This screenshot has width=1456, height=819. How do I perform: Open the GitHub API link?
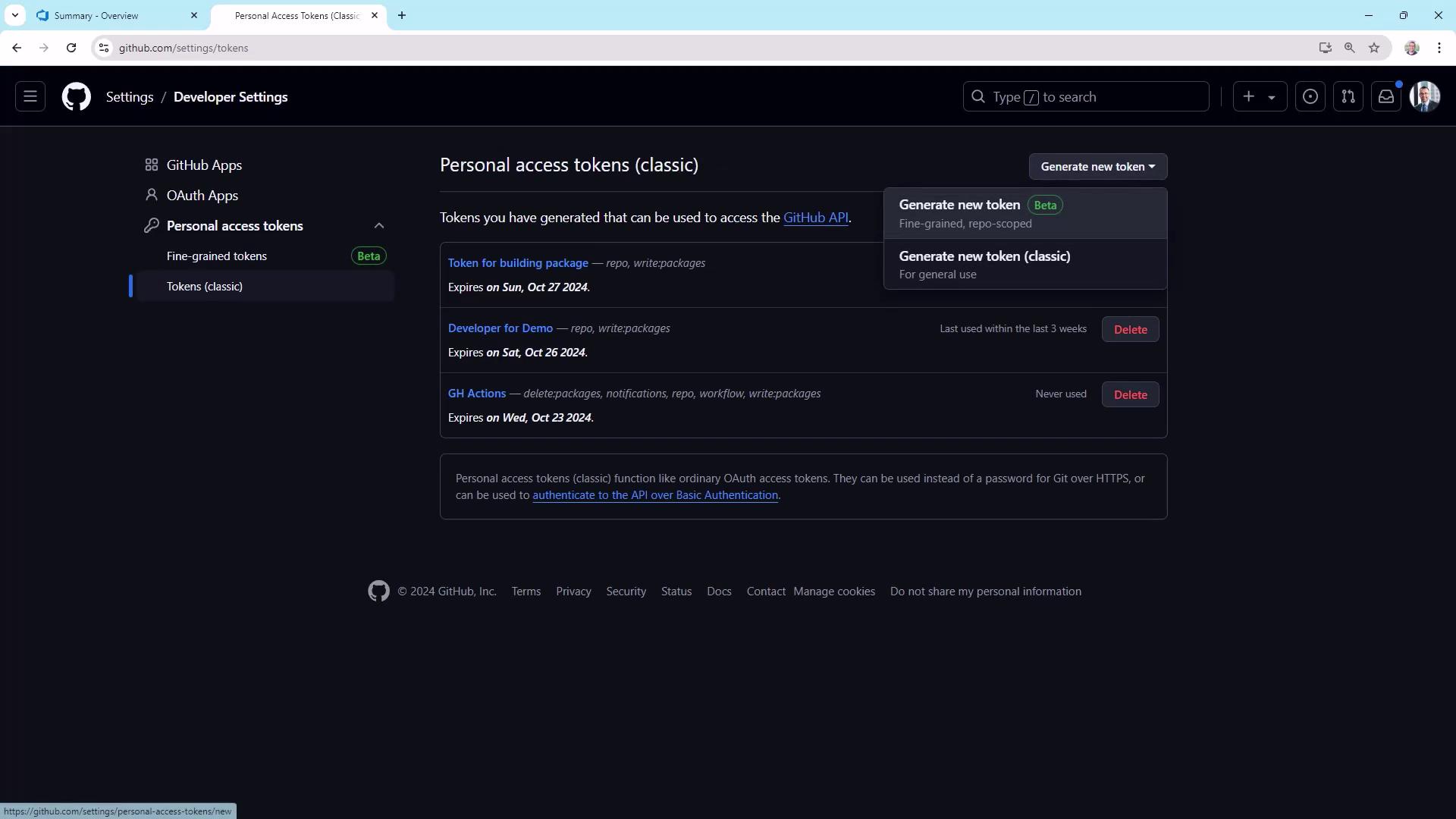[815, 218]
